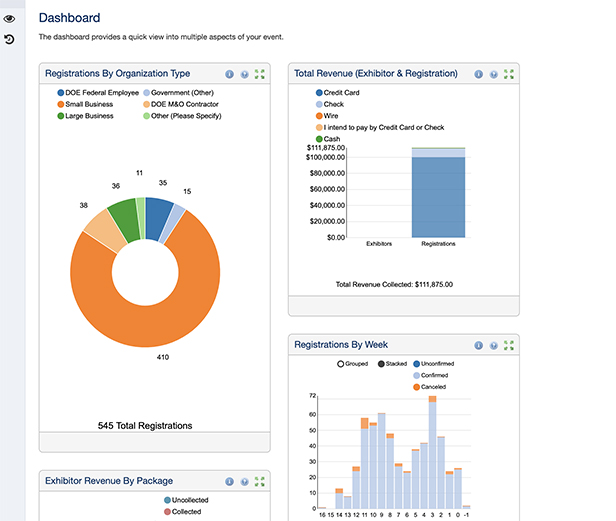The width and height of the screenshot is (616, 521).
Task: Toggle Wire revenue legend
Action: tap(327, 116)
